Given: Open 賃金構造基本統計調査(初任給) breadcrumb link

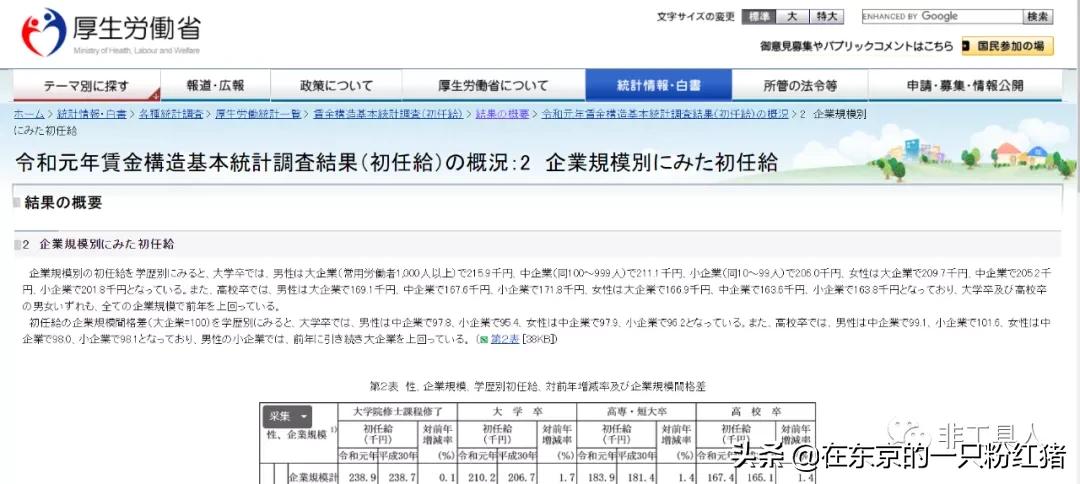Looking at the screenshot, I should coord(388,114).
